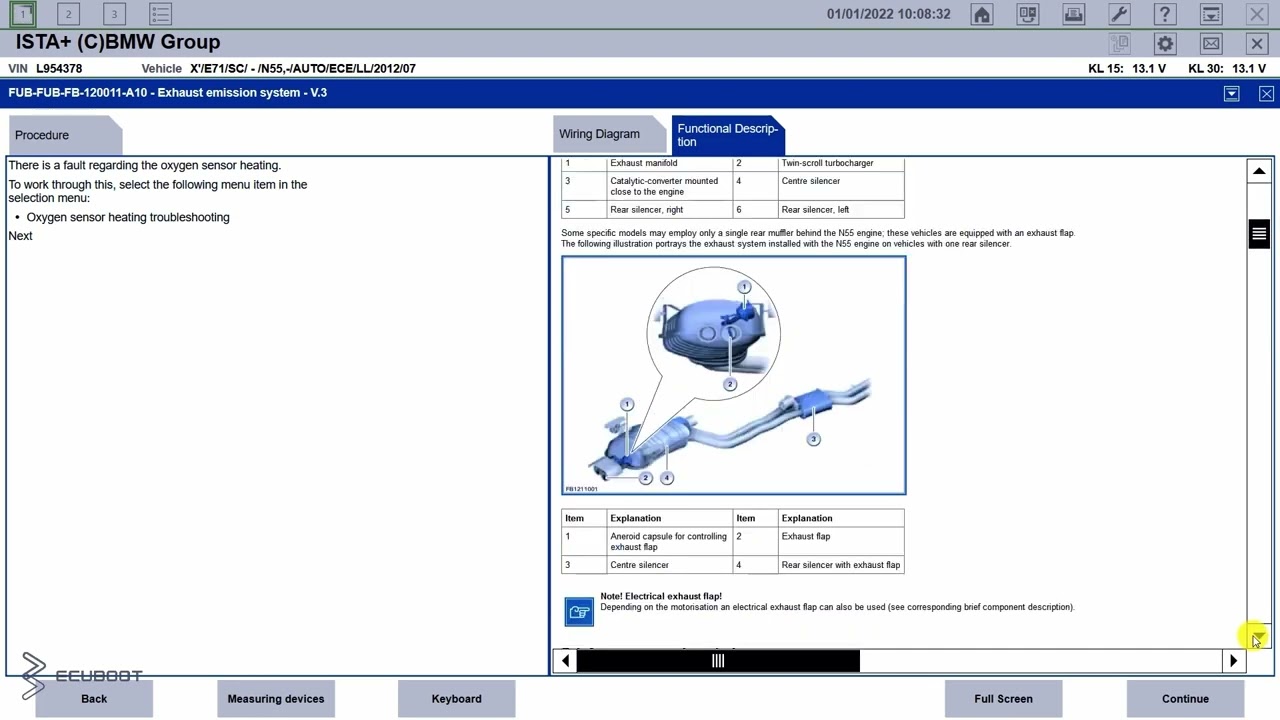The height and width of the screenshot is (720, 1280).
Task: Collapse the Exhaust emission system panel dropdown
Action: point(1232,93)
